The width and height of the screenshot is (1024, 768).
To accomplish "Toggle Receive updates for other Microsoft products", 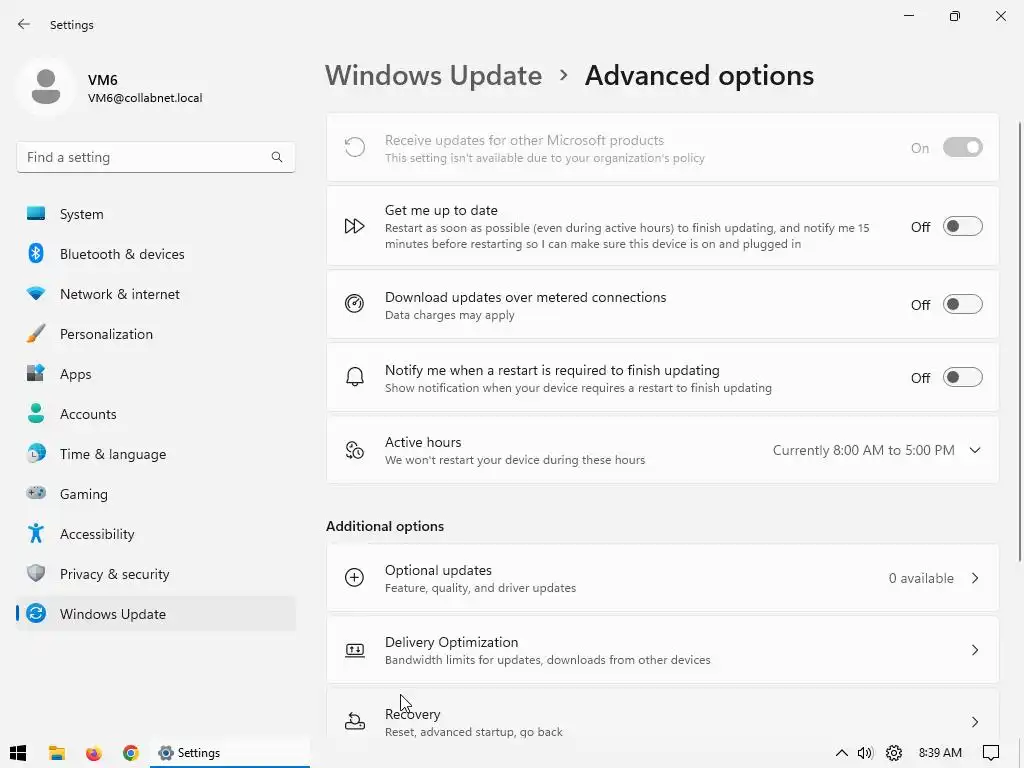I will tap(963, 148).
